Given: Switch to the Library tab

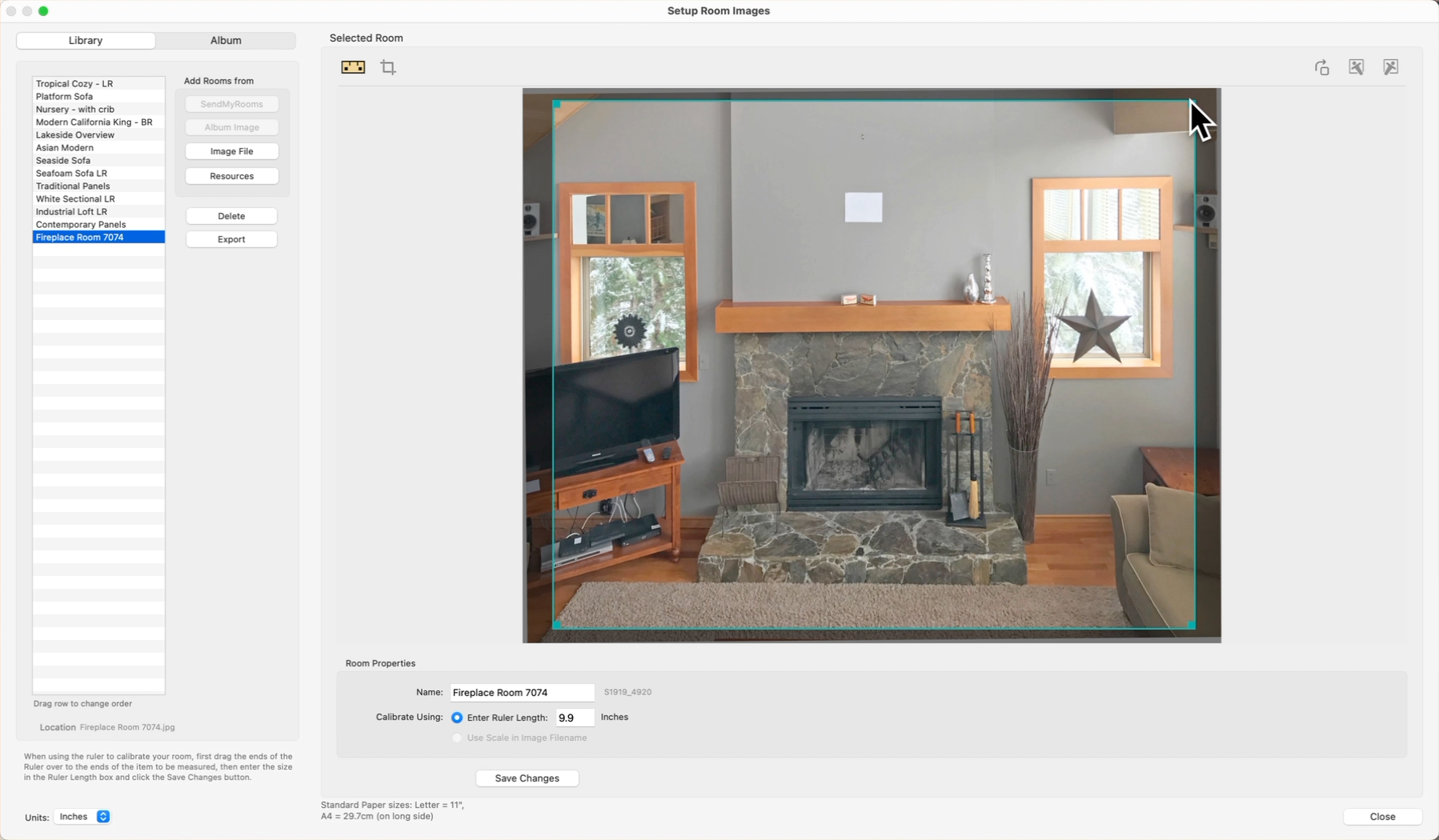Looking at the screenshot, I should (86, 40).
